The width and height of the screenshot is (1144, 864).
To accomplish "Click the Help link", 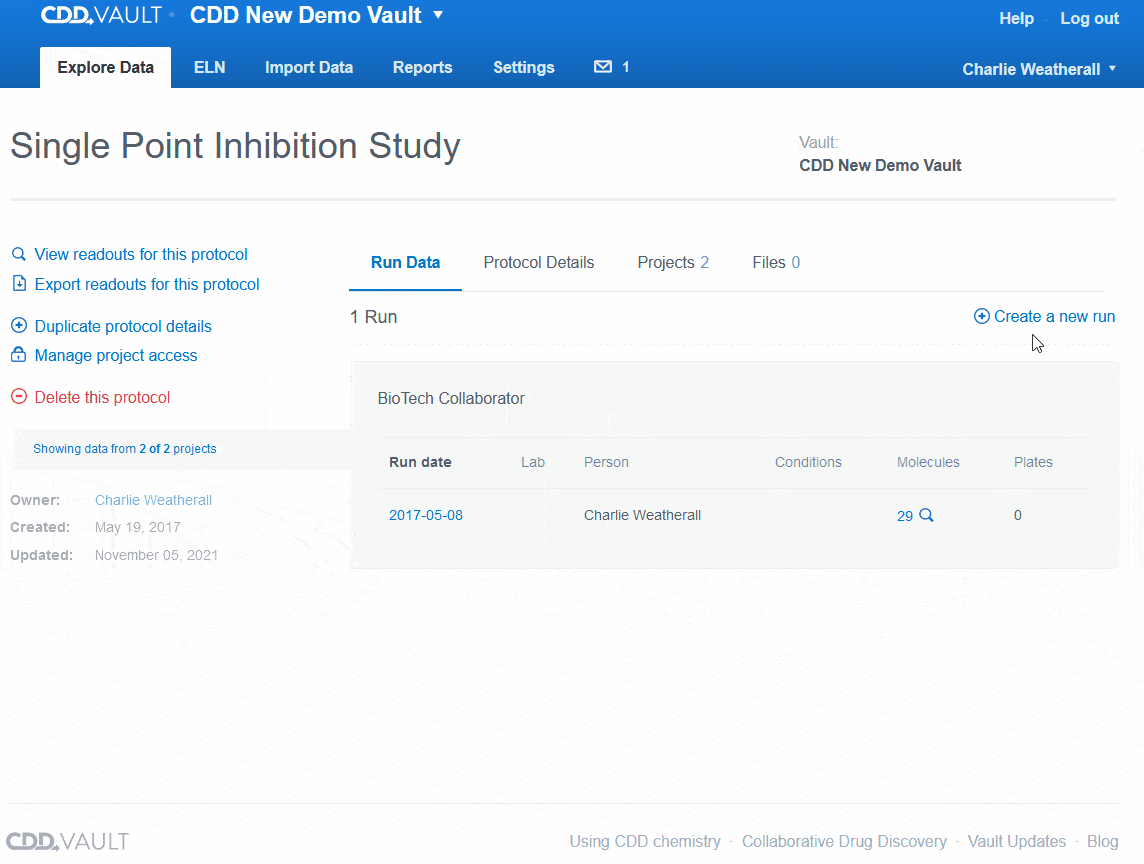I will click(x=1016, y=18).
